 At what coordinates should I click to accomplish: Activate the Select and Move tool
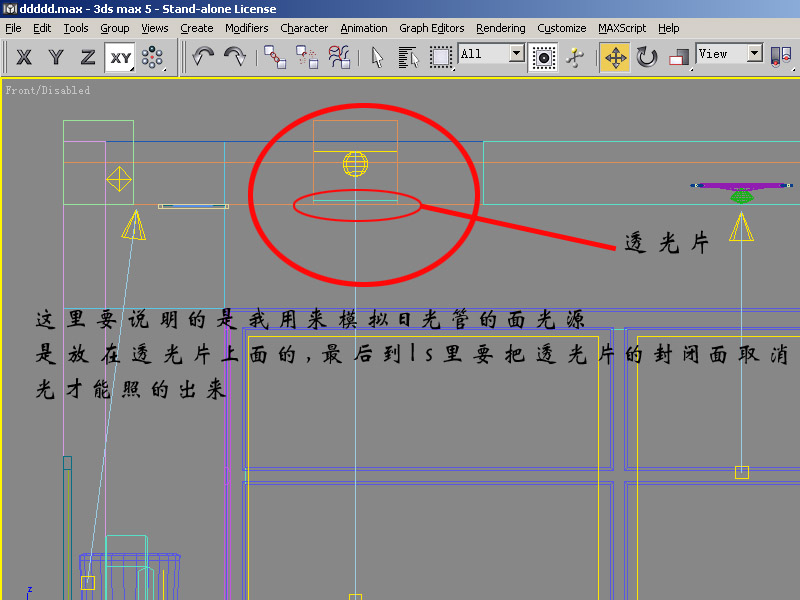(615, 57)
